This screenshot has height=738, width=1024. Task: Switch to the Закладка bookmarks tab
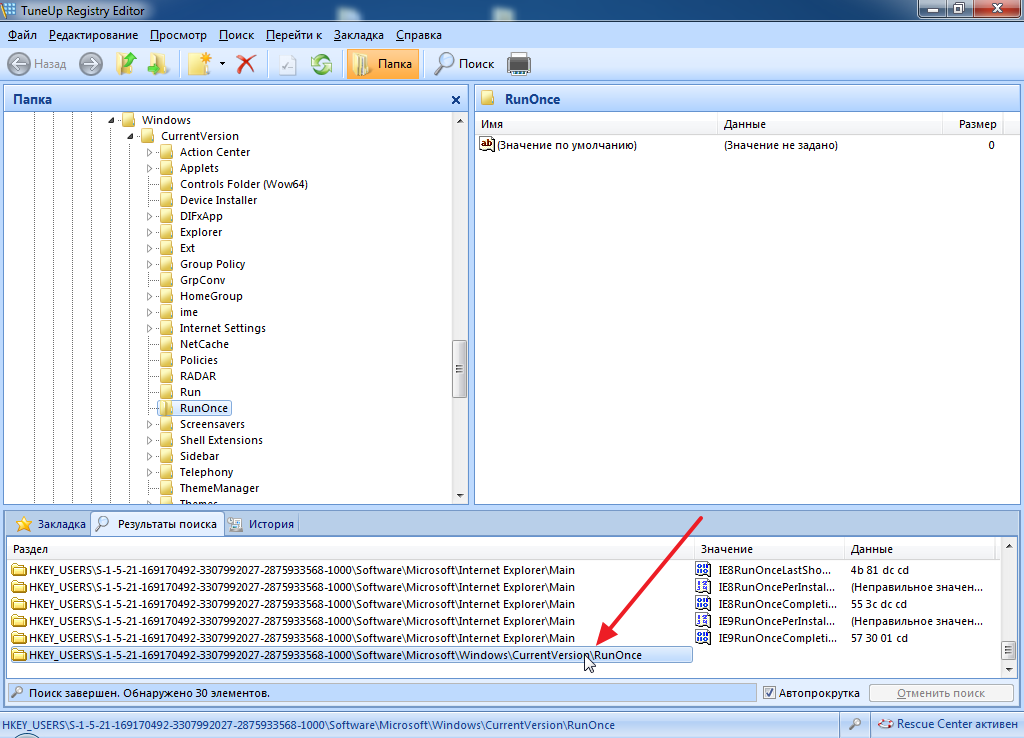50,524
